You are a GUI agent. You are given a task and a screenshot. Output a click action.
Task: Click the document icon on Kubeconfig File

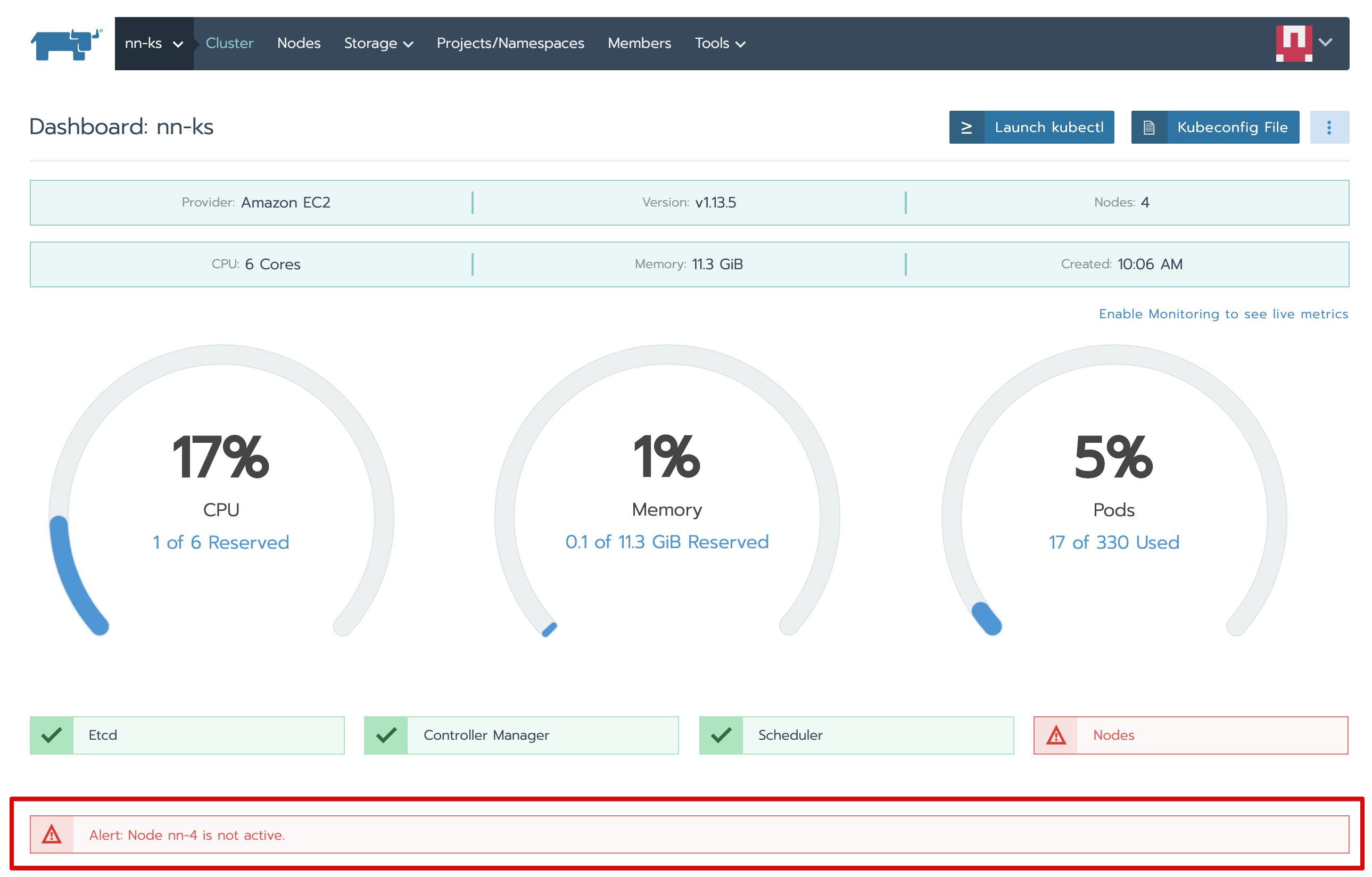point(1148,128)
